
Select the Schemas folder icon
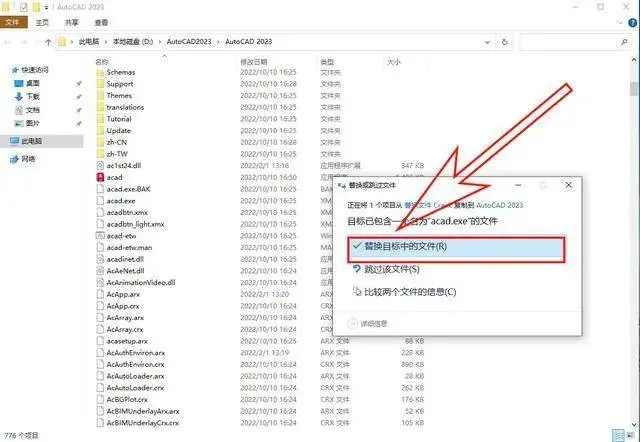pyautogui.click(x=100, y=72)
